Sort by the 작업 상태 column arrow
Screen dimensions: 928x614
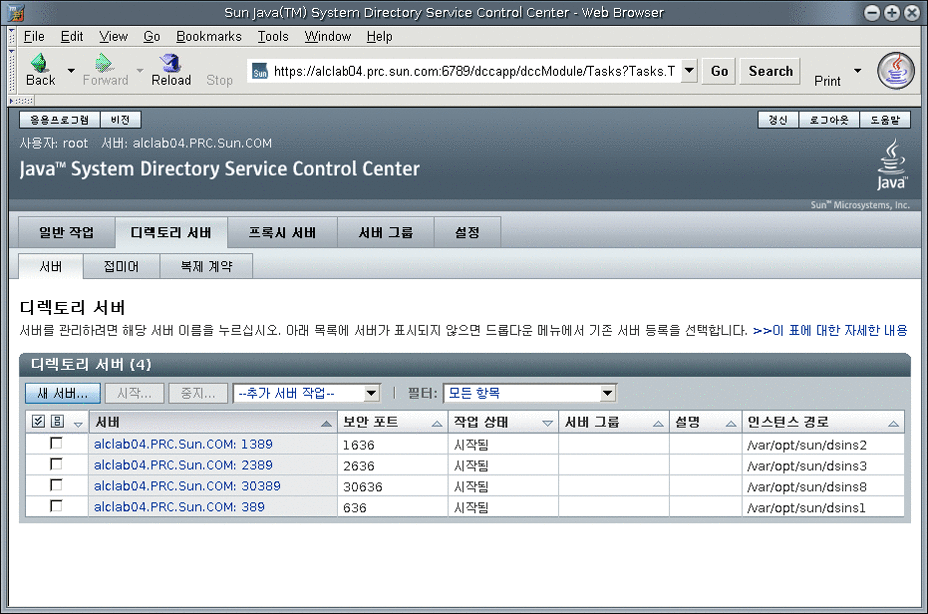(547, 423)
